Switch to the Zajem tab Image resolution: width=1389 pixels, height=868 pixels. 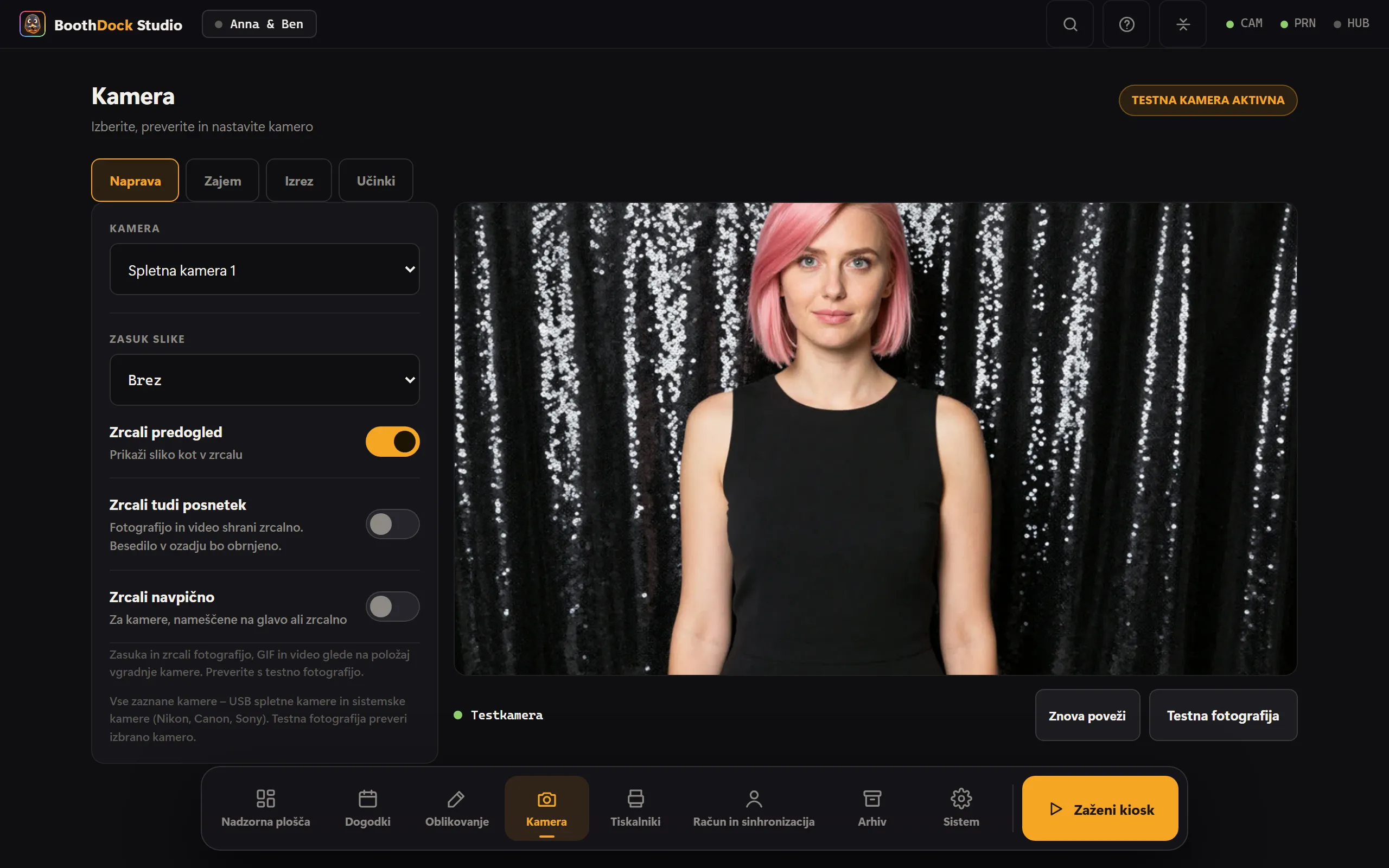(x=222, y=180)
